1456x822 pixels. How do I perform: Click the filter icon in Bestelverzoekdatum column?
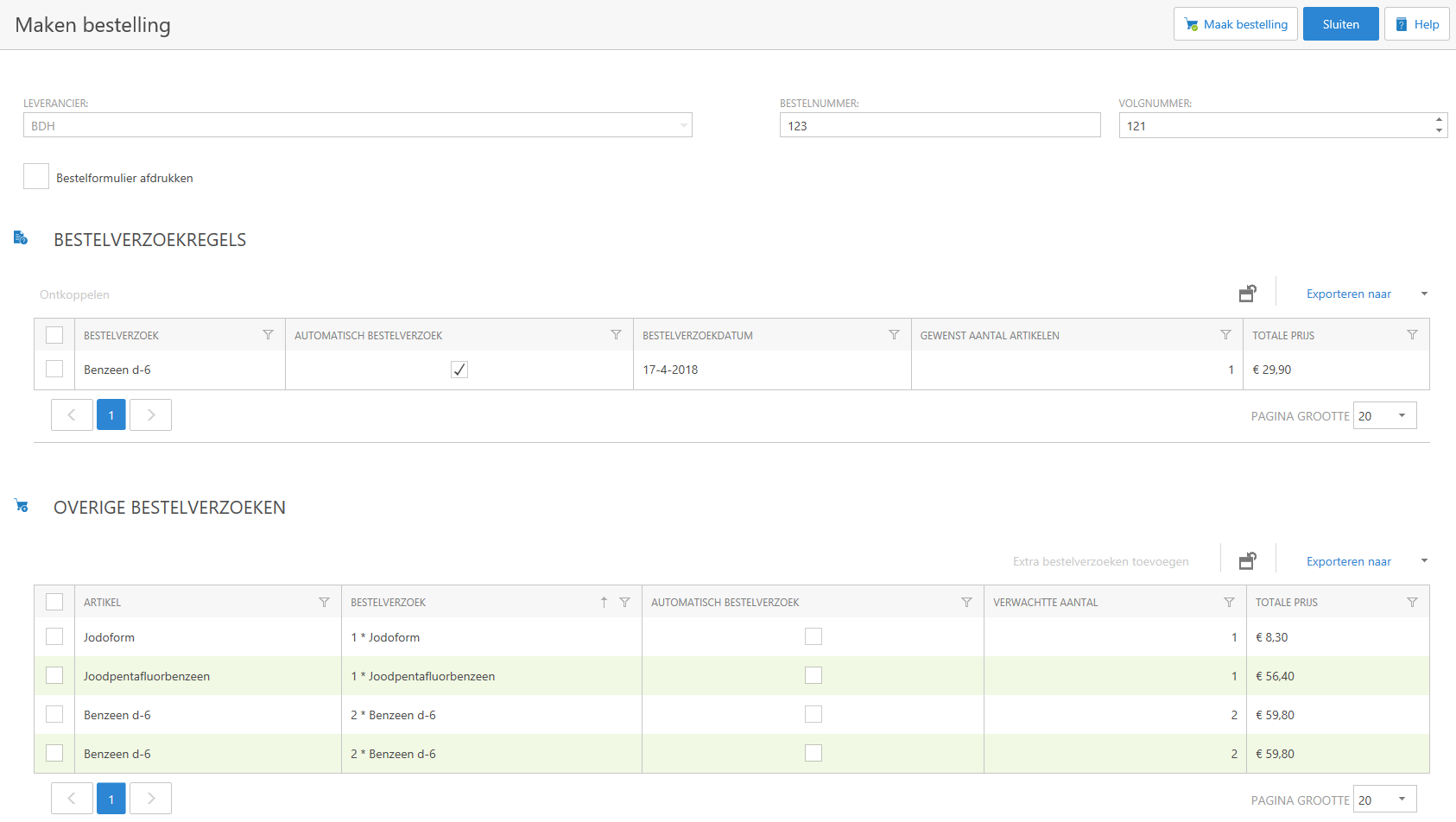[x=894, y=335]
